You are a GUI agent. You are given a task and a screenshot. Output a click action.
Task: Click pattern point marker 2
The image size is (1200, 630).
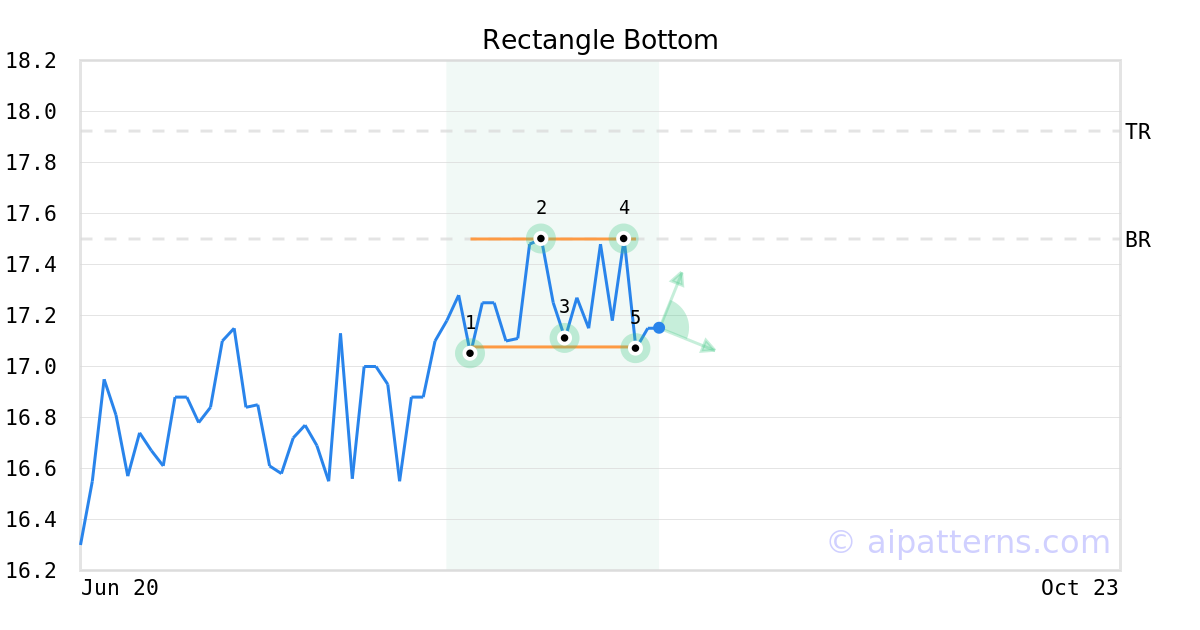coord(541,238)
